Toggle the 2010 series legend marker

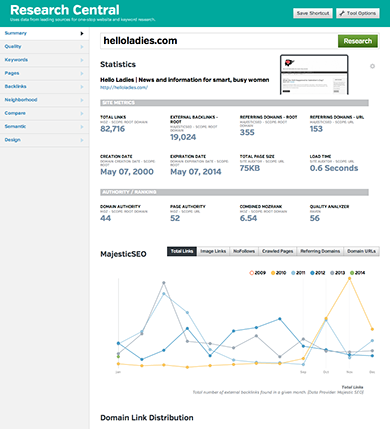click(273, 273)
